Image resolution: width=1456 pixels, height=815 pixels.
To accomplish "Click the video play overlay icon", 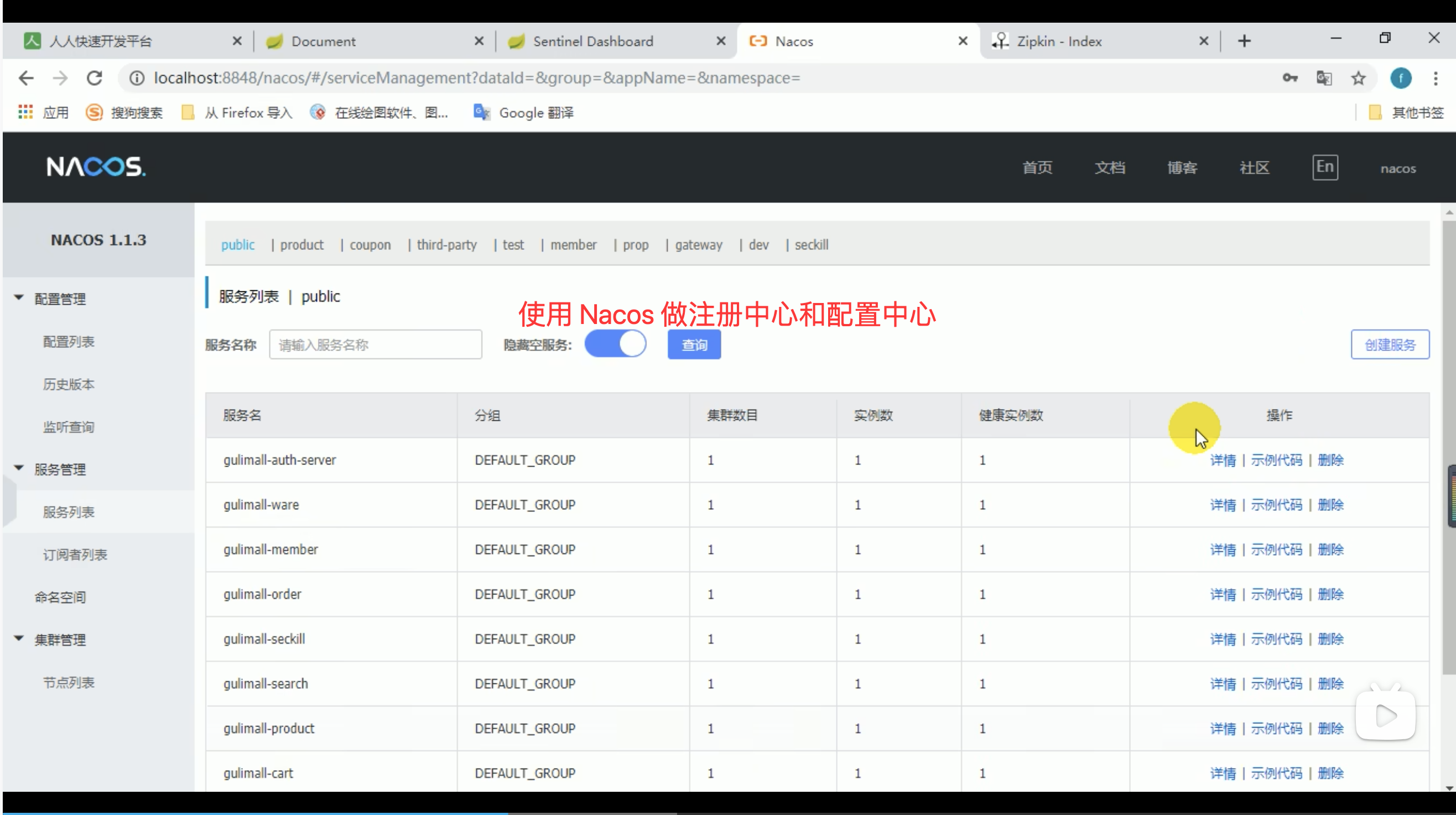I will [x=1385, y=715].
